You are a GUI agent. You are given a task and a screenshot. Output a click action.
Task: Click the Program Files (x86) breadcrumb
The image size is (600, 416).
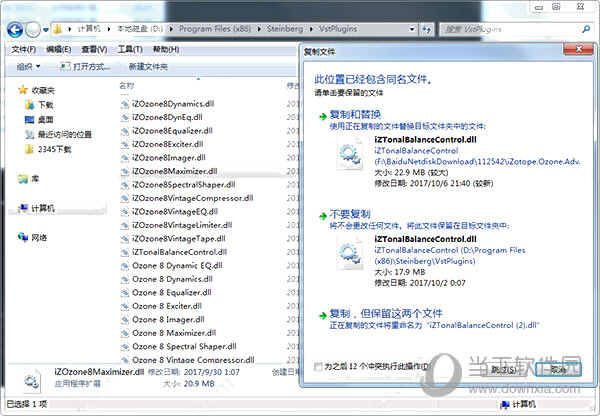coord(215,29)
